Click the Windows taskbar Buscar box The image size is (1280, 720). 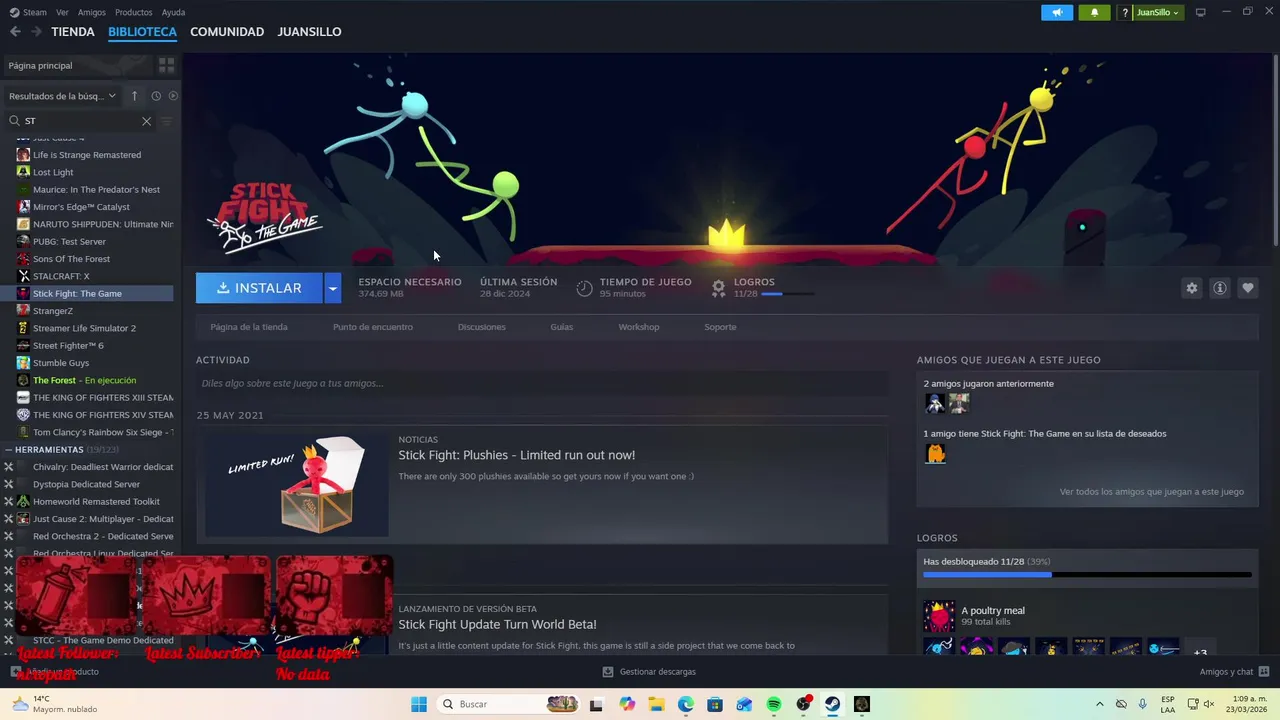(x=510, y=704)
